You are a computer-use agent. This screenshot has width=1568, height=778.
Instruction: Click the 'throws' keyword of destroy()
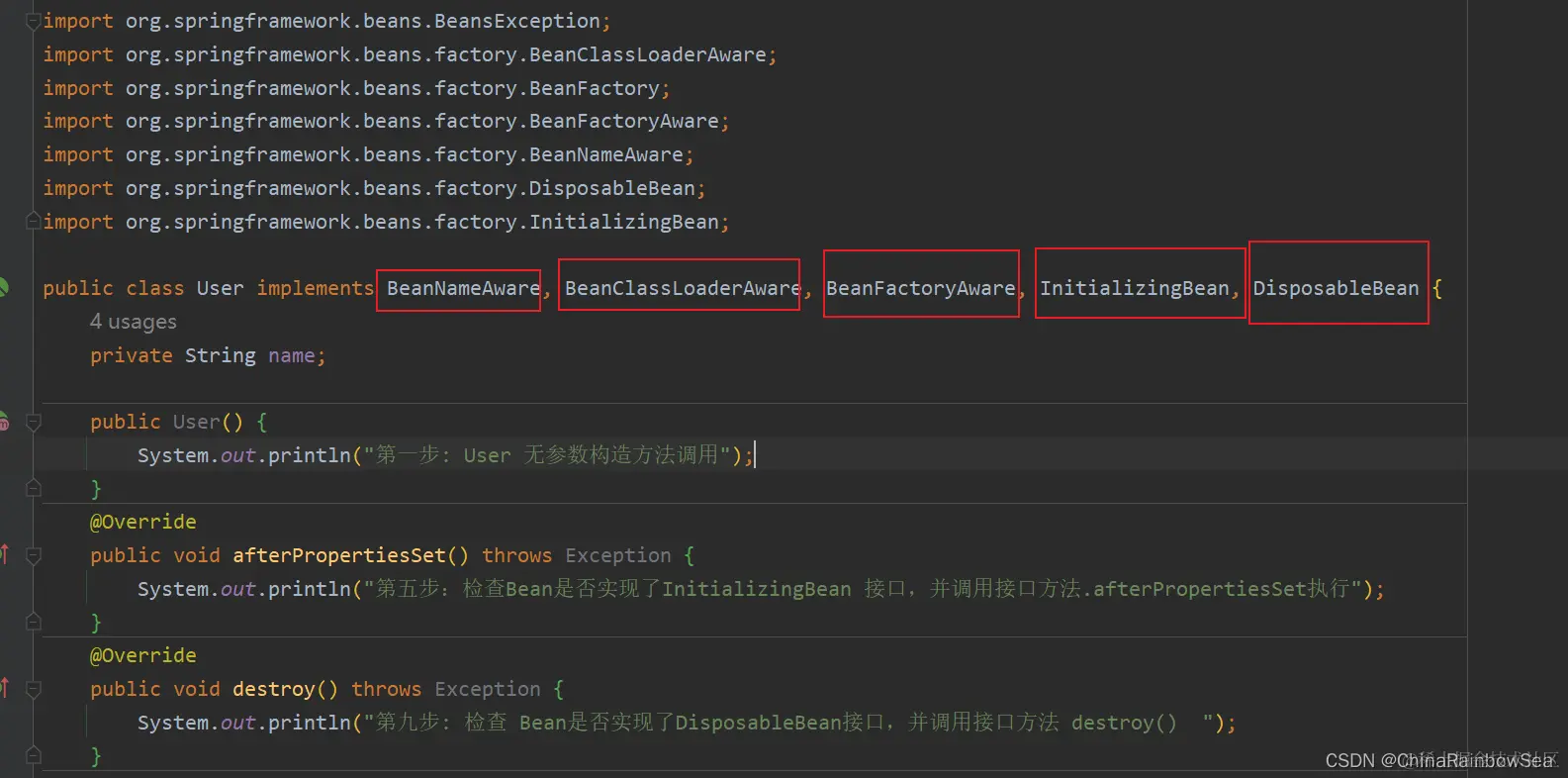387,689
